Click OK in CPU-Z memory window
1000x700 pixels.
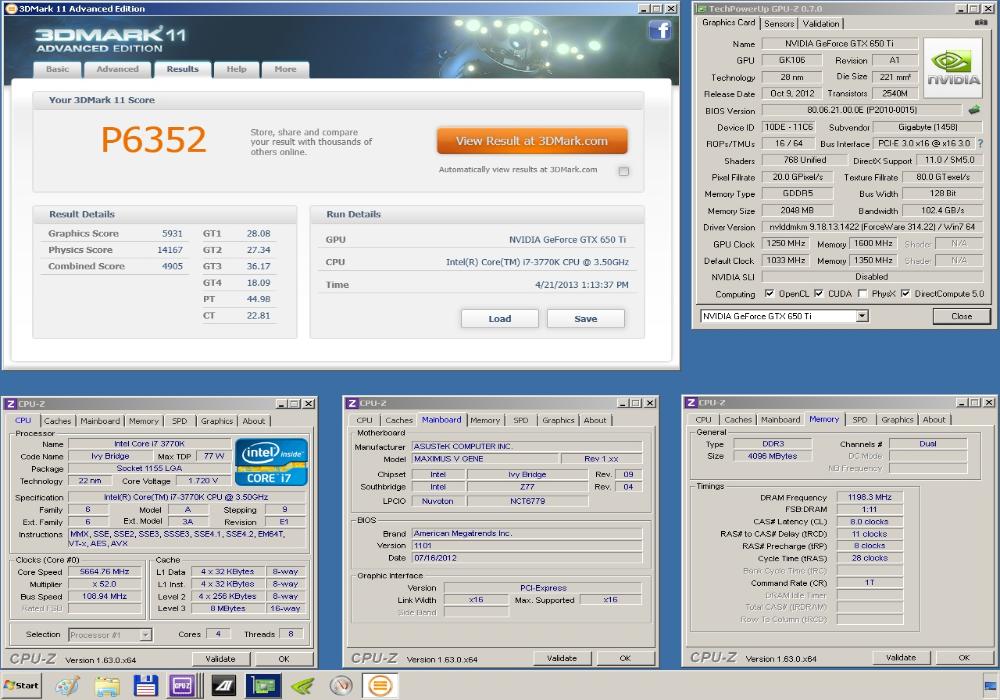point(963,657)
